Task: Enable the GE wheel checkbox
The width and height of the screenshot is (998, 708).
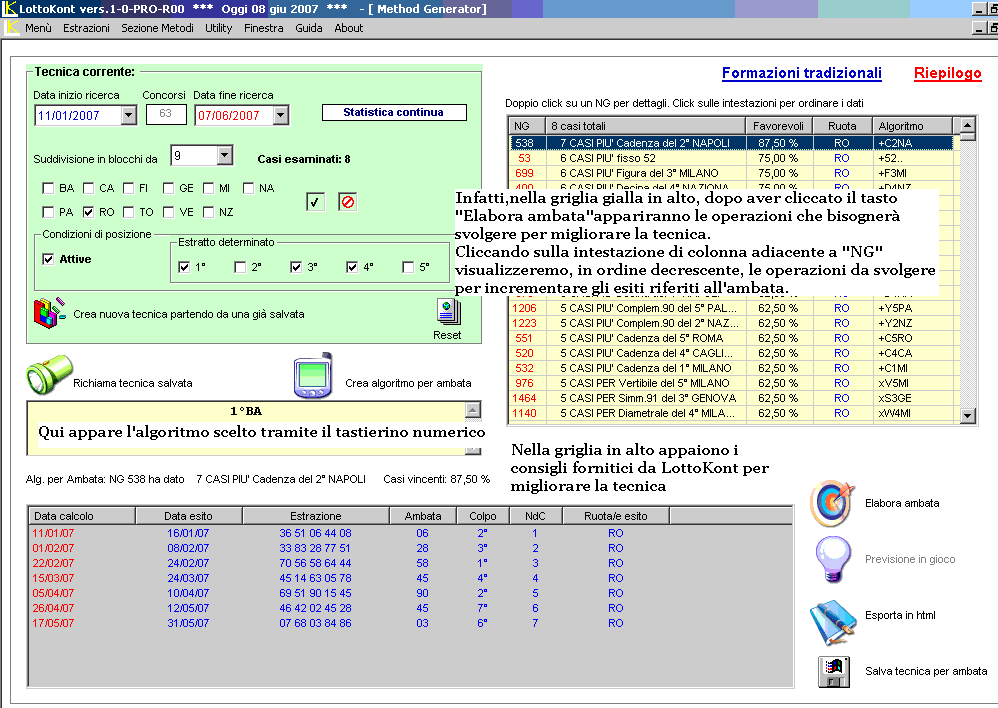Action: click(168, 188)
